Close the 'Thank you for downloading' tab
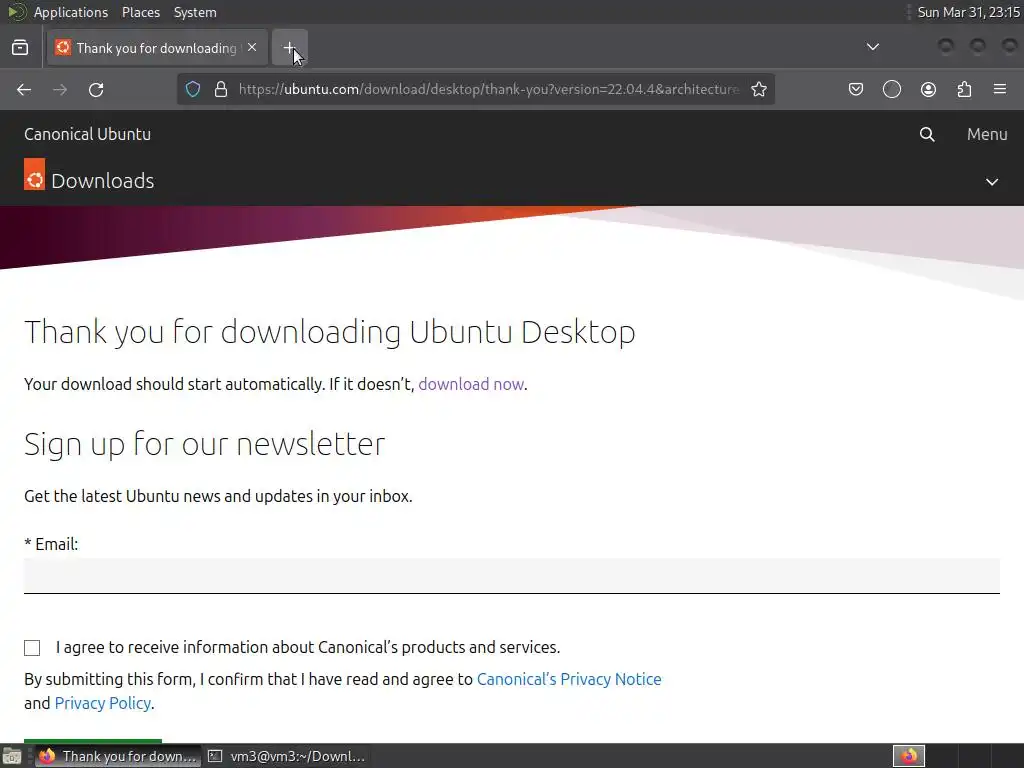 (252, 48)
